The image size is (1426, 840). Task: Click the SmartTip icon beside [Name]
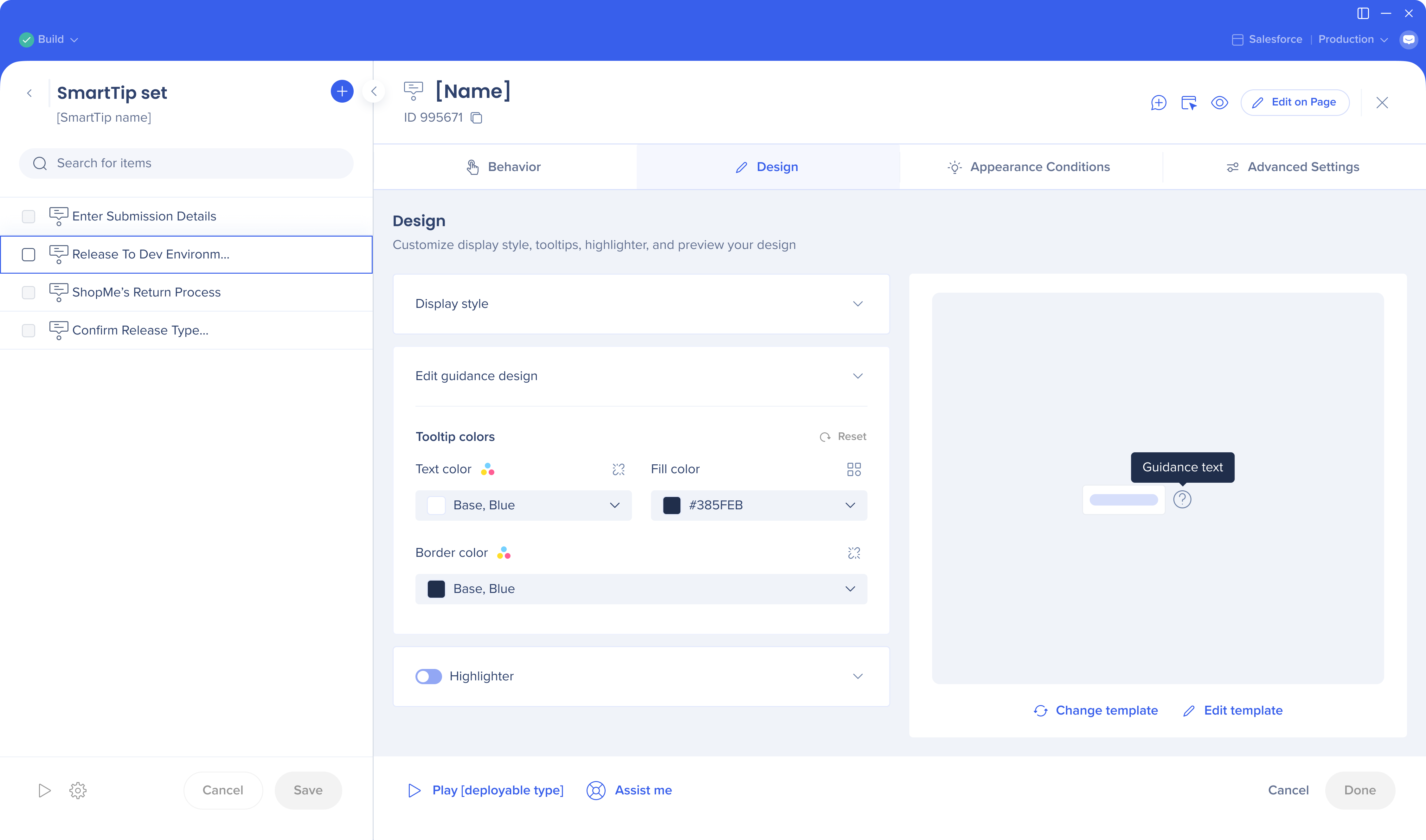coord(414,91)
